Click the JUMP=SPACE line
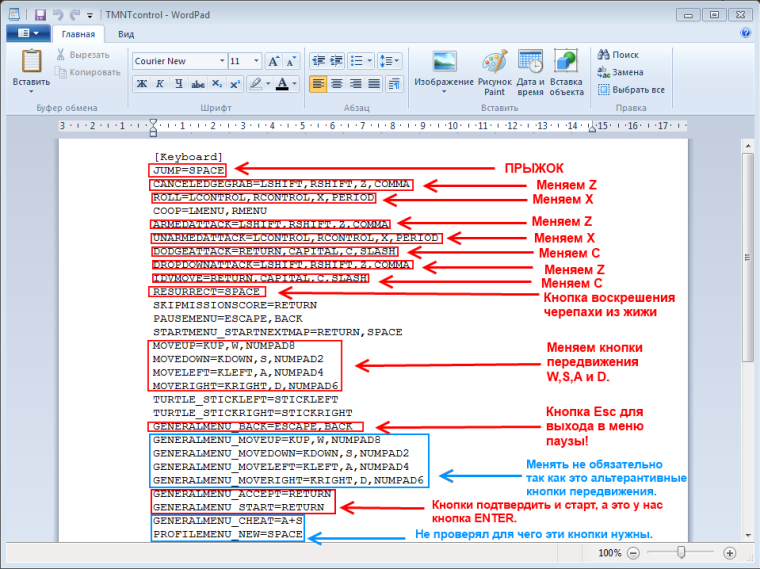760x569 pixels. point(189,171)
